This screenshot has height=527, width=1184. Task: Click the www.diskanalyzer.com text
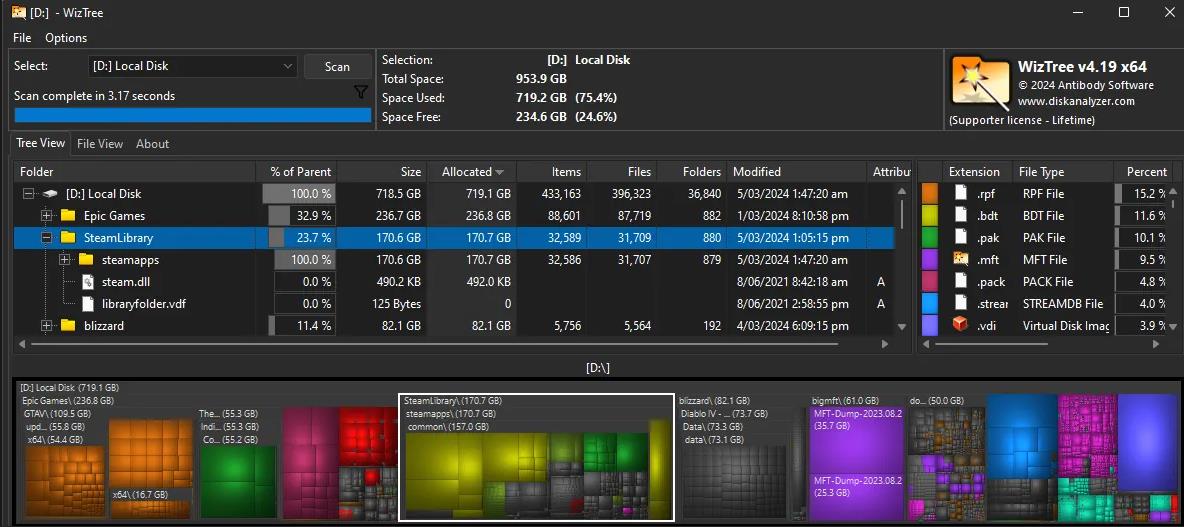click(1076, 101)
